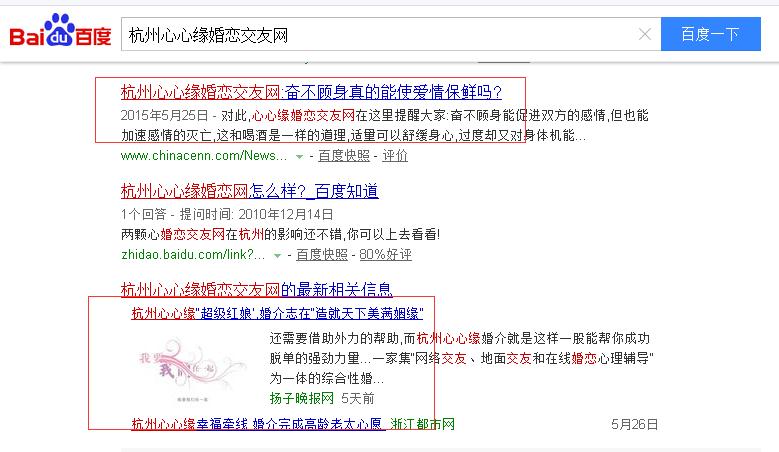779x452 pixels.
Task: Click the 扬子晚报网 source label
Action: pyautogui.click(x=302, y=398)
